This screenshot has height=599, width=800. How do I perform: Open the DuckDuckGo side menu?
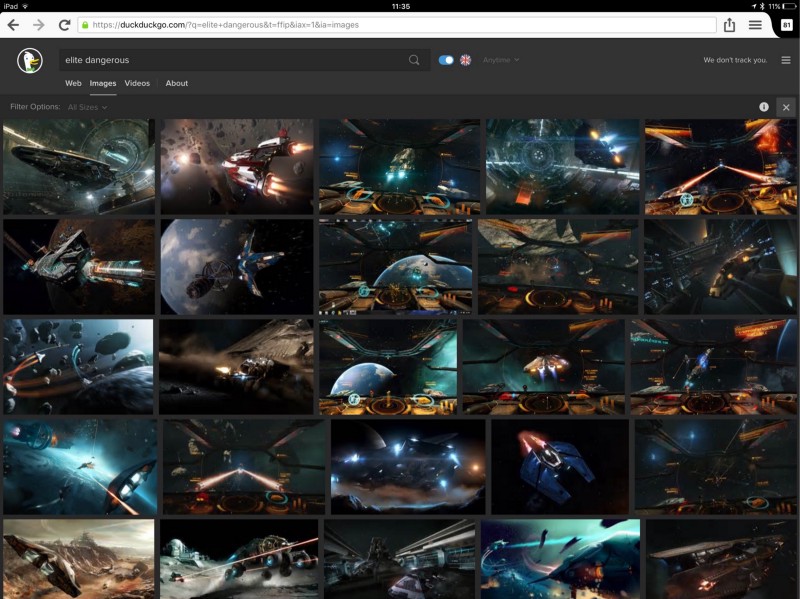click(x=786, y=60)
